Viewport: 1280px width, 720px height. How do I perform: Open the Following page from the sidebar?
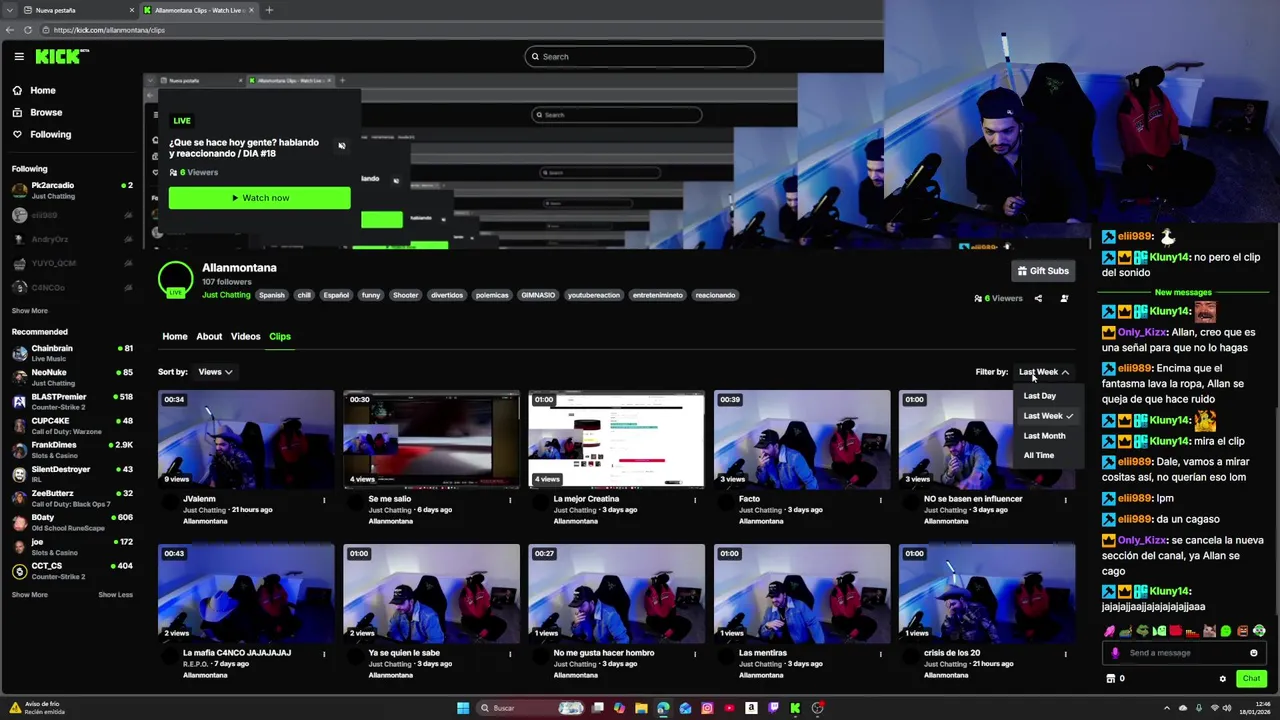(x=41, y=134)
